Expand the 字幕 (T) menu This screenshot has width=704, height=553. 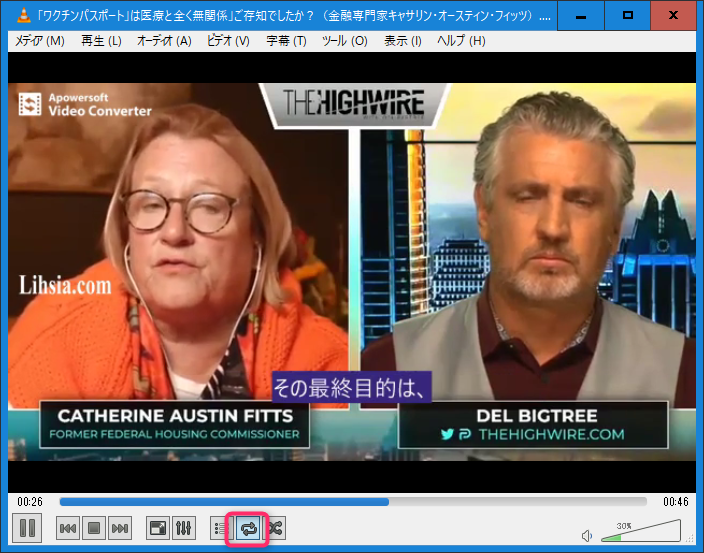286,41
